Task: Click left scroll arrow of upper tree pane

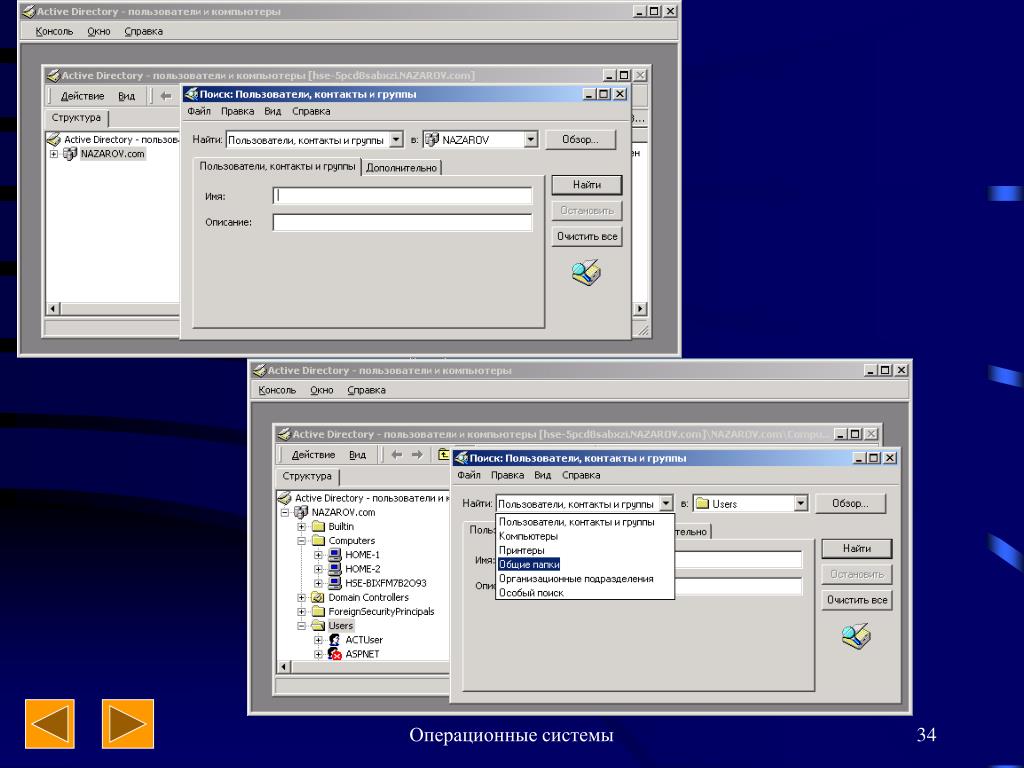Action: point(54,309)
